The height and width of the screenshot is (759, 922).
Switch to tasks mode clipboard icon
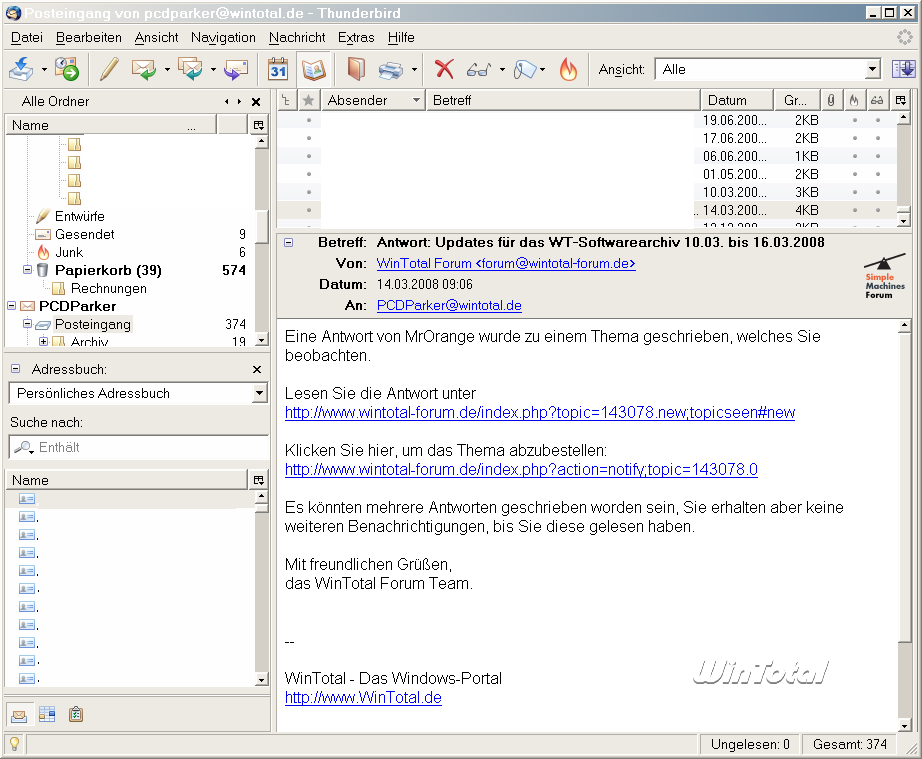click(76, 714)
